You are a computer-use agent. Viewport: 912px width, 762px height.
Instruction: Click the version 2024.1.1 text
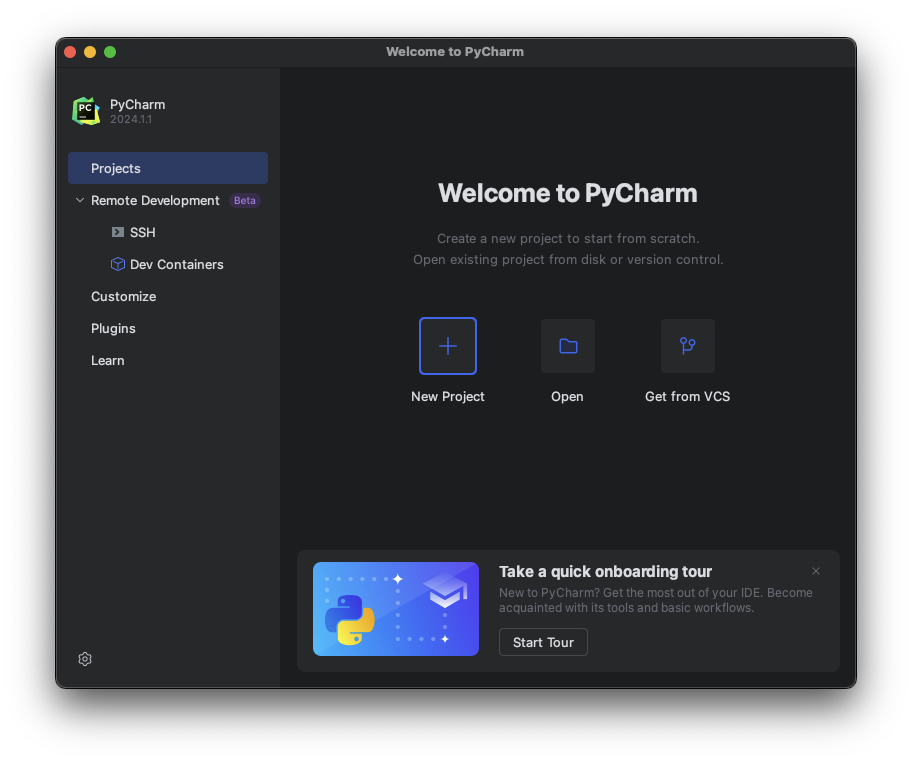click(131, 119)
